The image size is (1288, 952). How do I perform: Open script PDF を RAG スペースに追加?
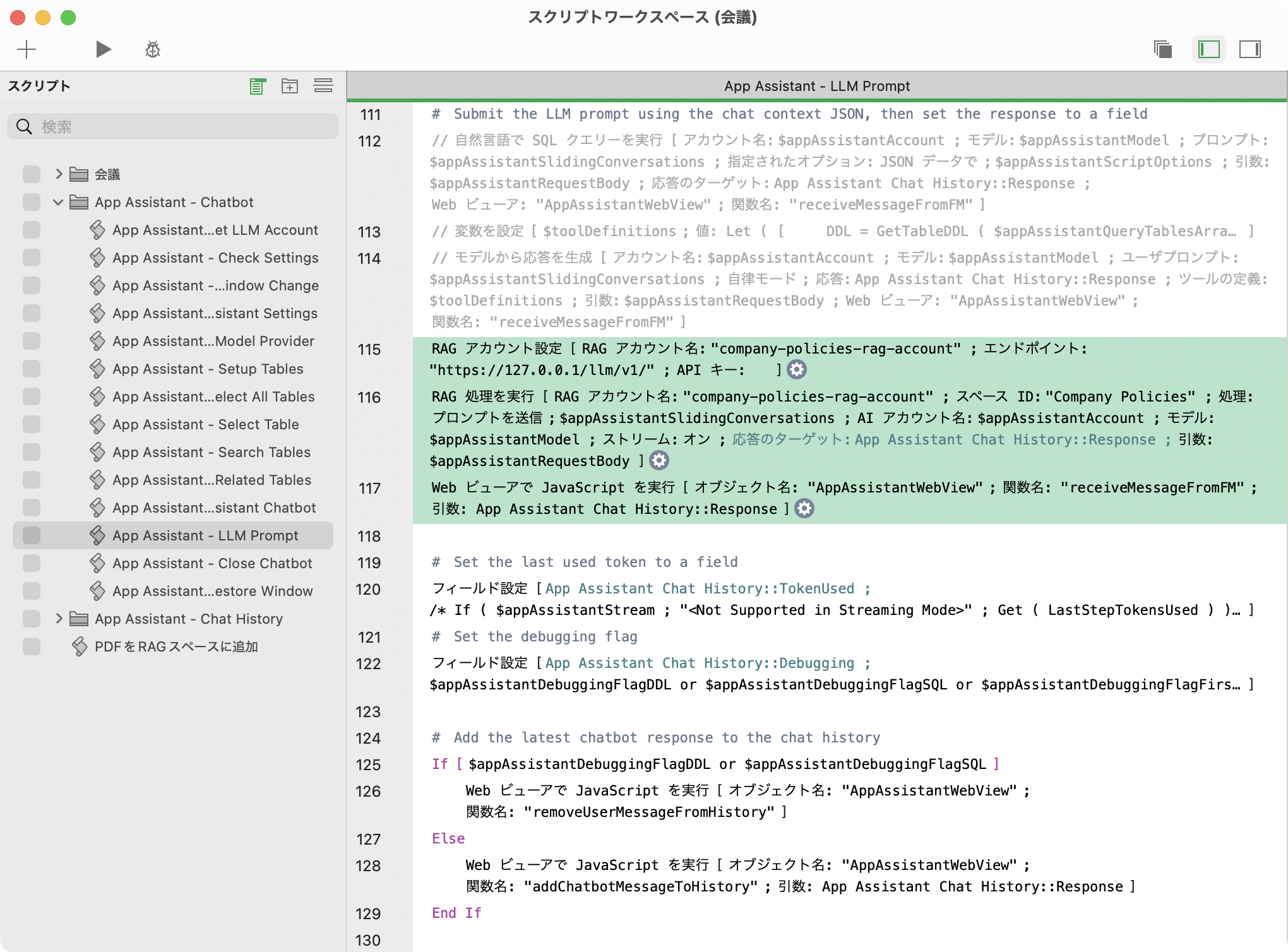(x=176, y=646)
